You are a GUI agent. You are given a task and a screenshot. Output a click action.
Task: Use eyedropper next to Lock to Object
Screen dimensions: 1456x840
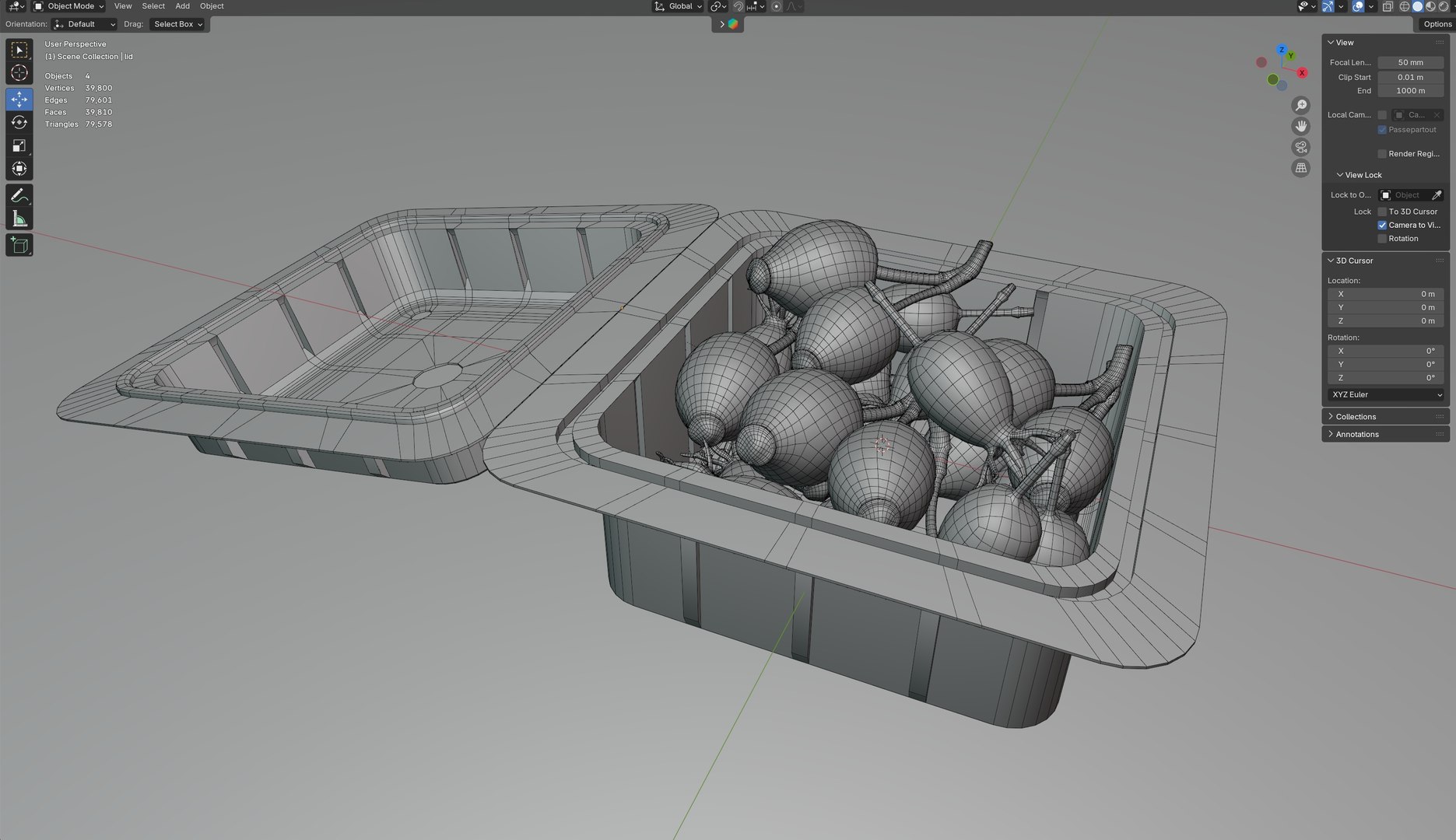(x=1437, y=195)
